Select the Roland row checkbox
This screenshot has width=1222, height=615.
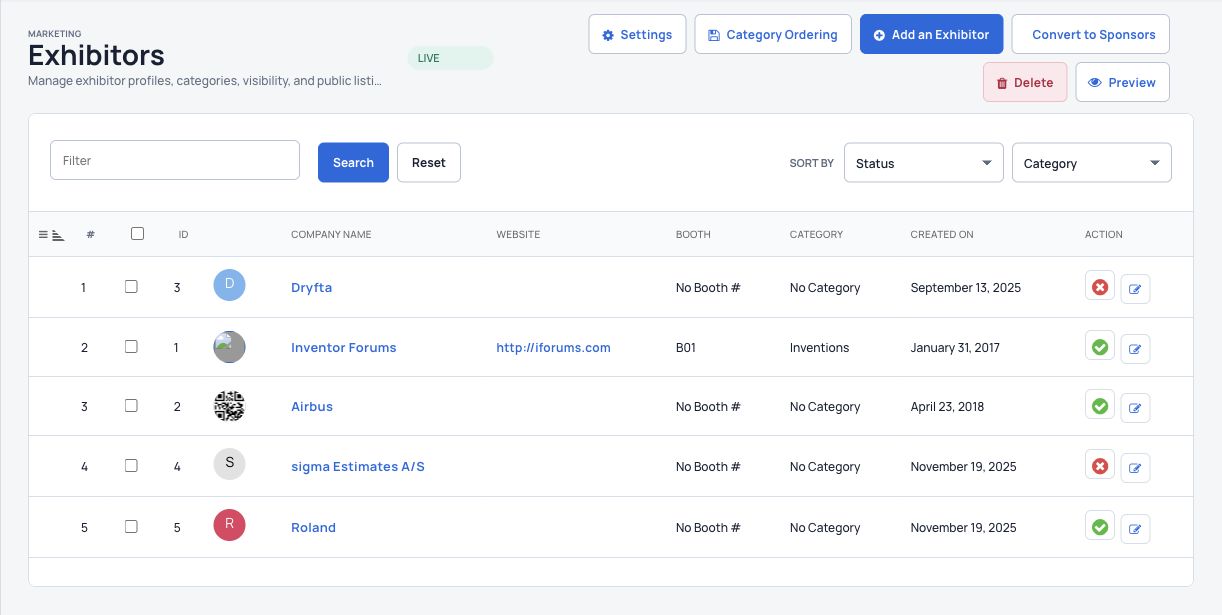pos(131,527)
